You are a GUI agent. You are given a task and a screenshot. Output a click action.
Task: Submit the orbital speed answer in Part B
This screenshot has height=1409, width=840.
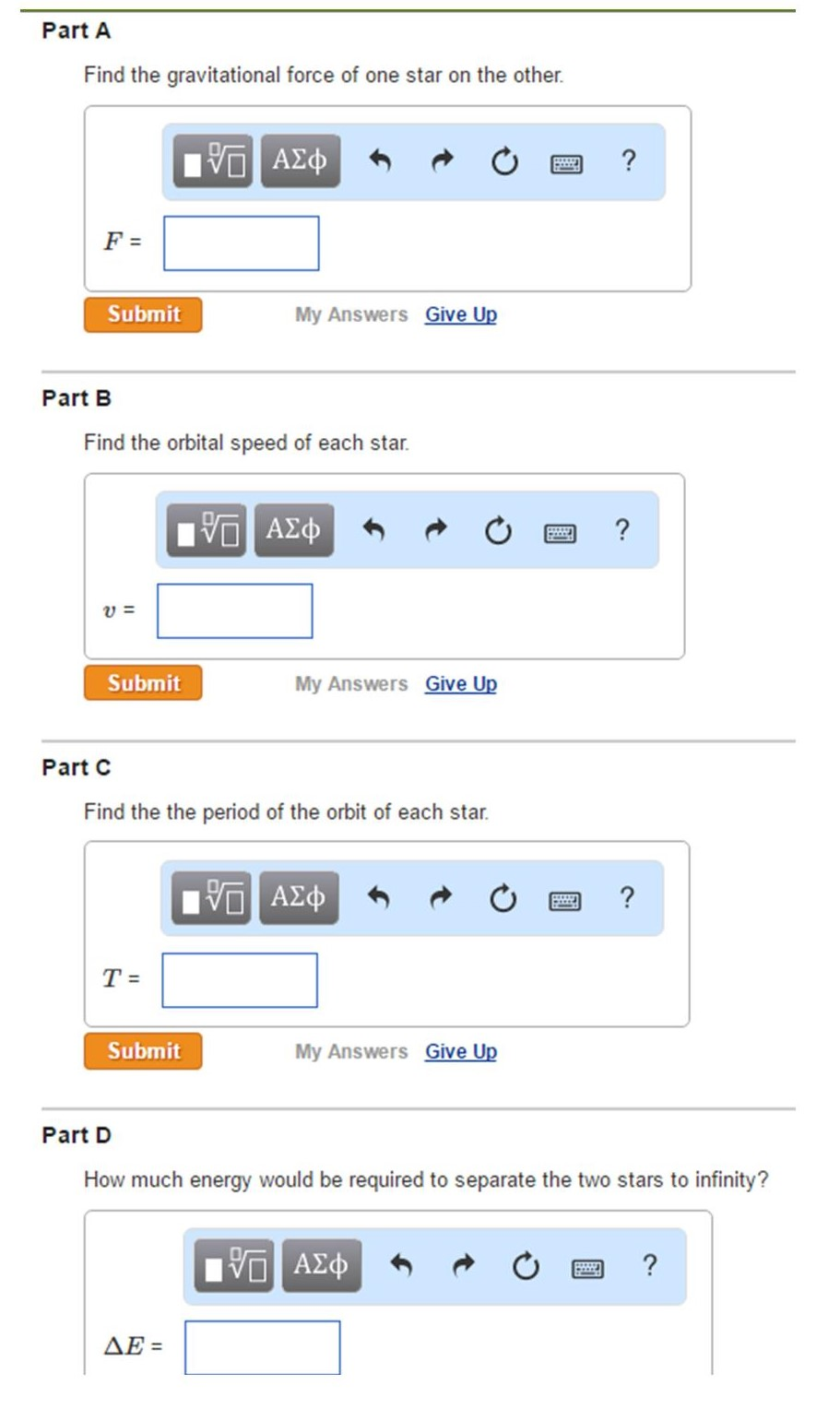(x=142, y=683)
